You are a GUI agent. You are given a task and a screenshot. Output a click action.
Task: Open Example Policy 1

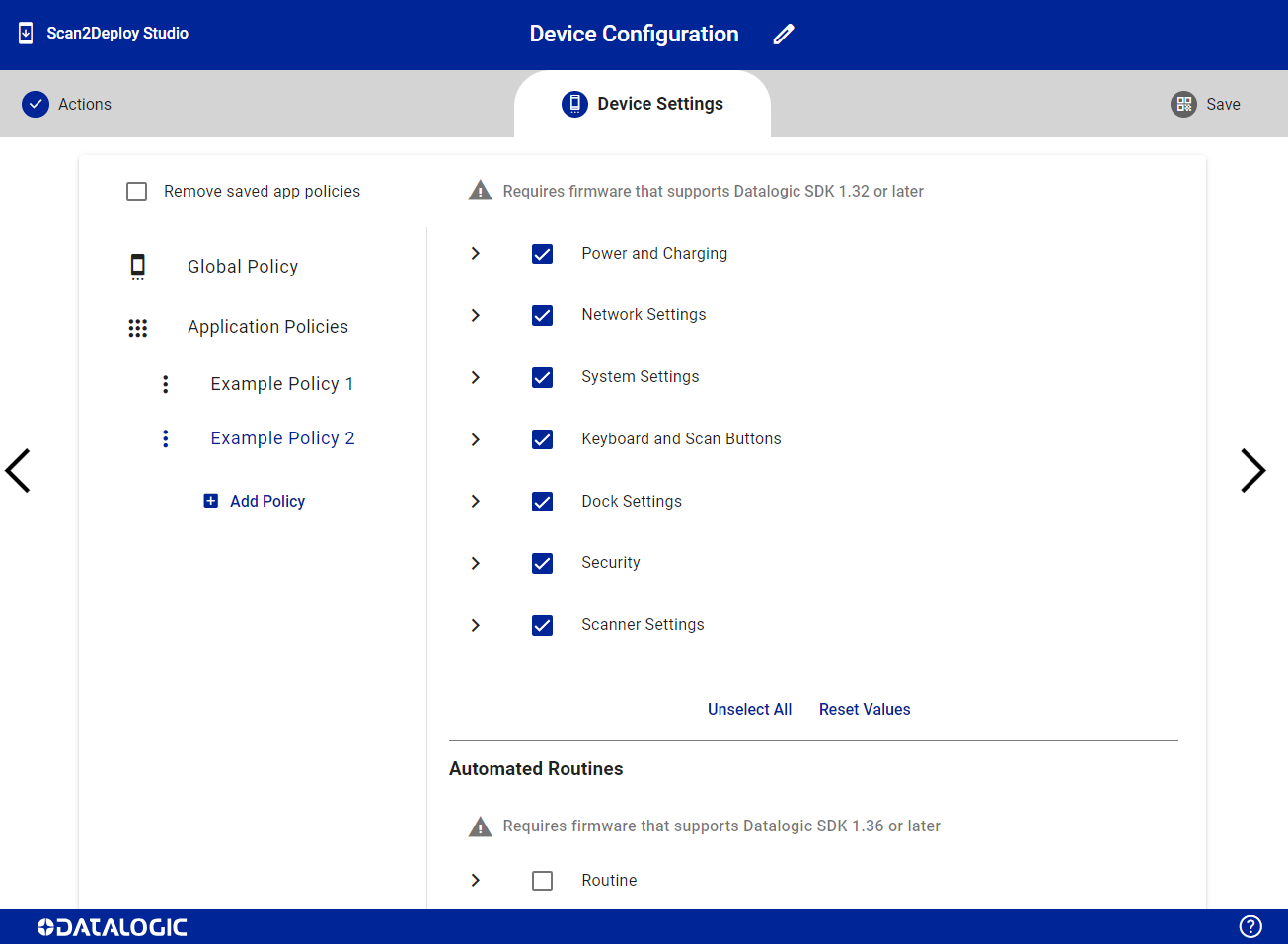click(282, 384)
